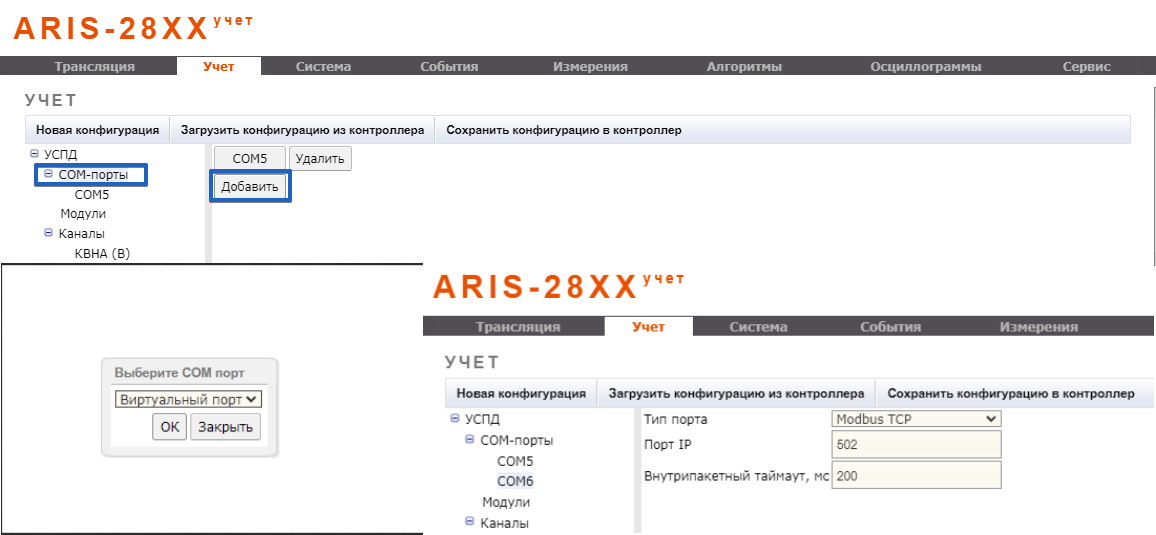
Task: Switch to the Алгоритмы tab
Action: [x=743, y=67]
